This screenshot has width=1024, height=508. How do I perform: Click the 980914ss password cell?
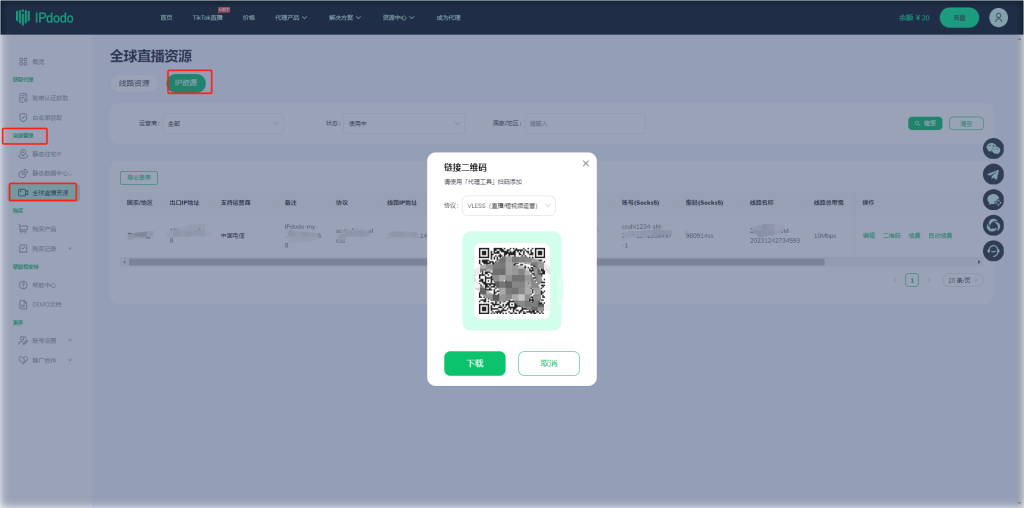click(699, 235)
